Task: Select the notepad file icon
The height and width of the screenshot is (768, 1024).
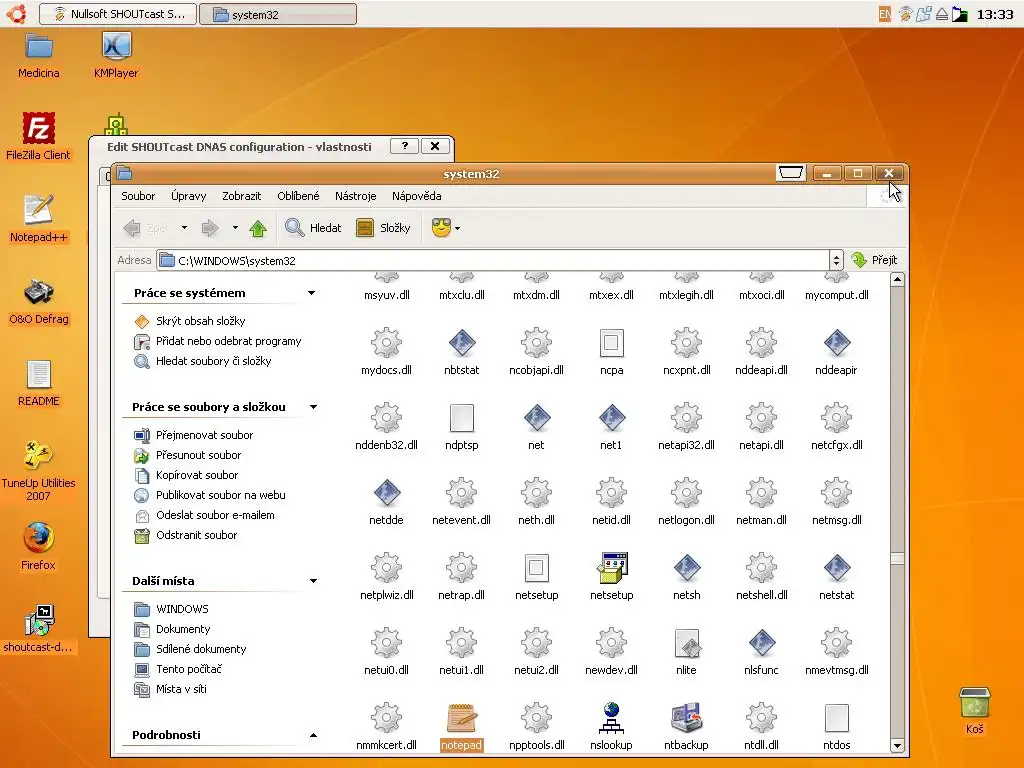Action: (462, 718)
